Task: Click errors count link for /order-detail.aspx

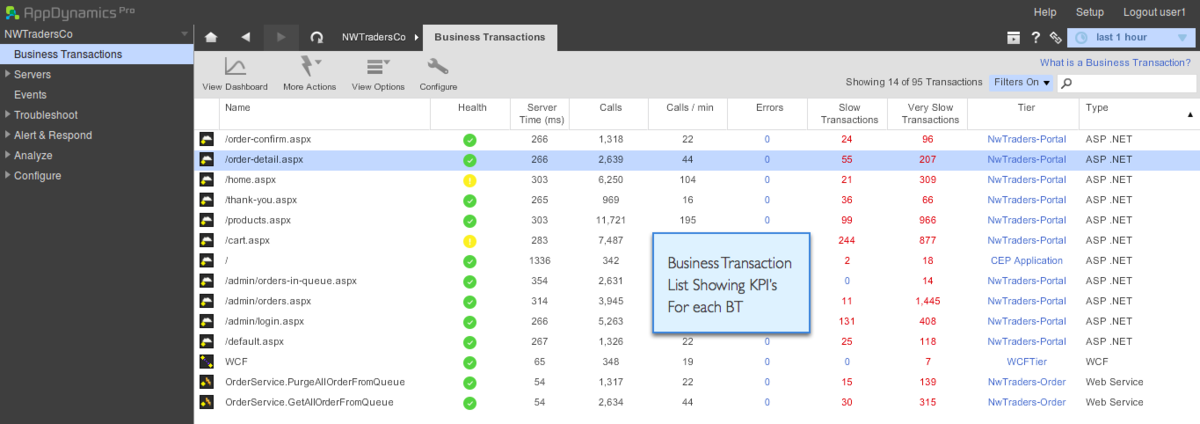Action: (767, 160)
